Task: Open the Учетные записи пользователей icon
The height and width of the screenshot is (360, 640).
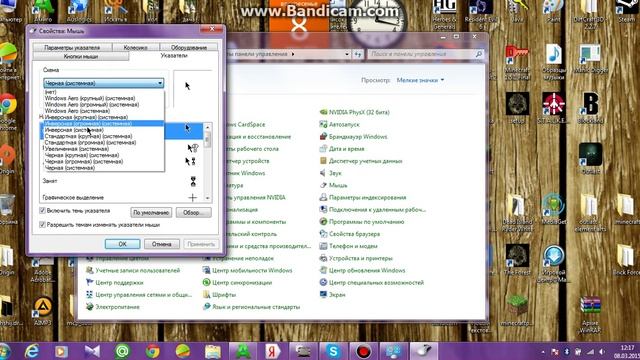Action: pyautogui.click(x=90, y=270)
